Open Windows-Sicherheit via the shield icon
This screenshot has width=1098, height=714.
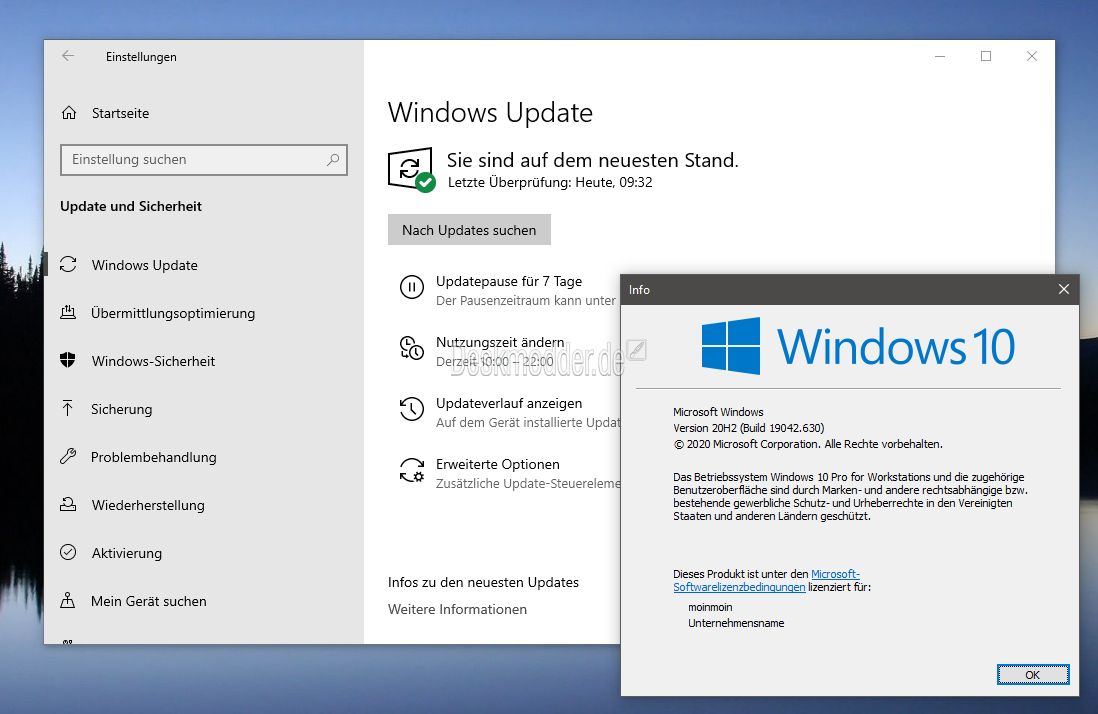coord(68,361)
